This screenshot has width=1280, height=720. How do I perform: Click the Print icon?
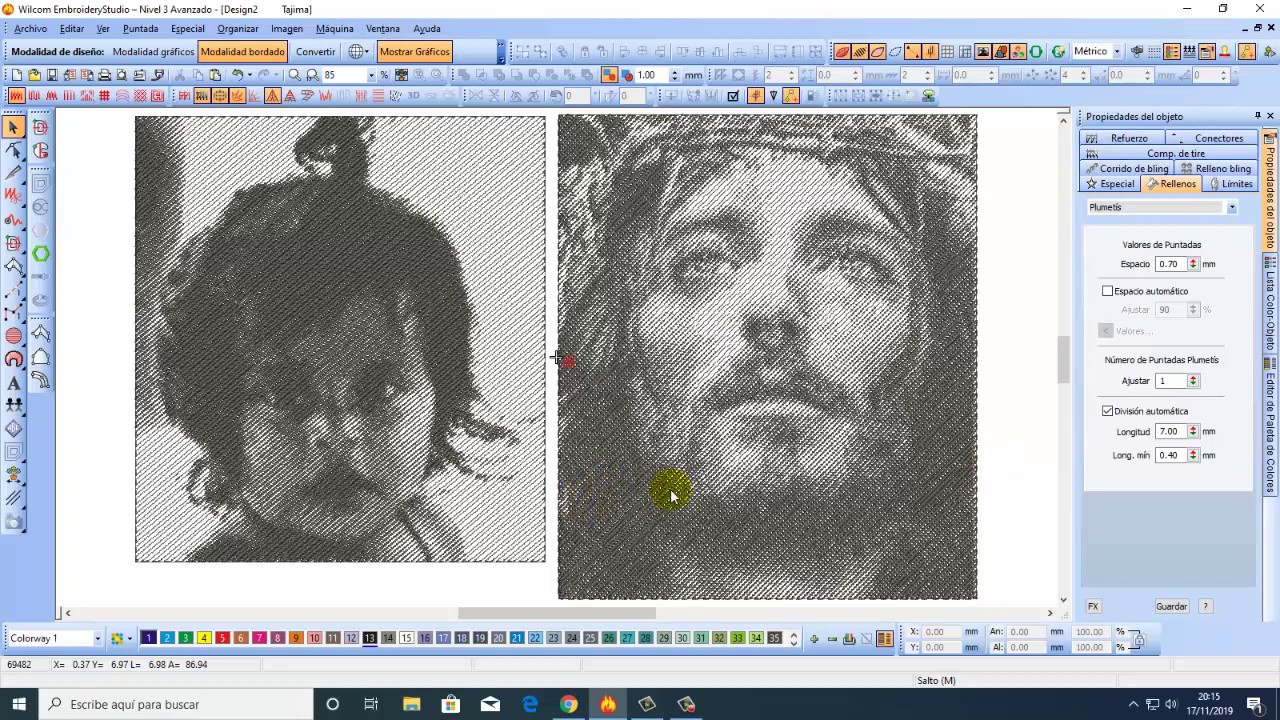point(104,75)
